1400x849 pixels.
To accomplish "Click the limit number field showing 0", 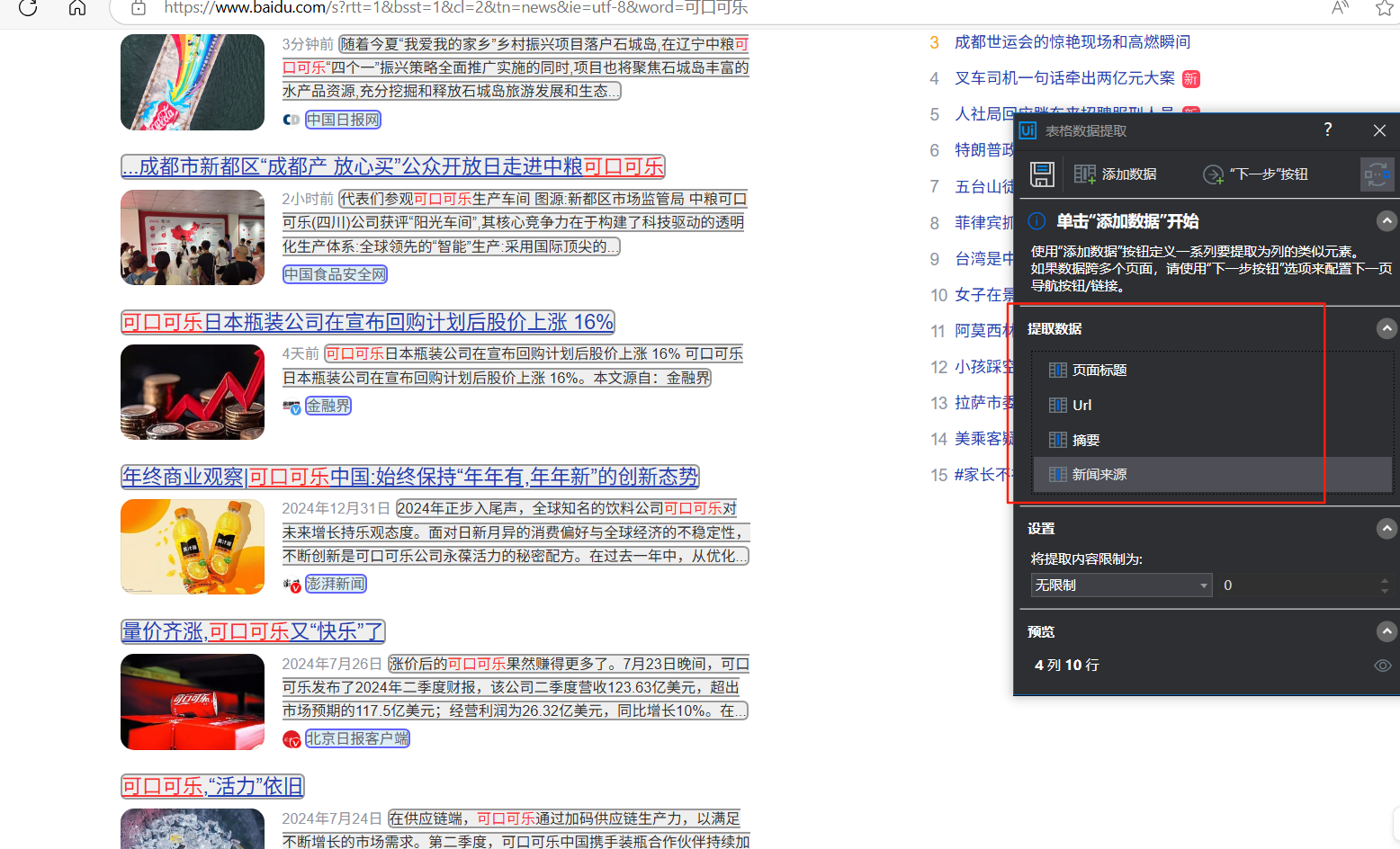I will pyautogui.click(x=1297, y=585).
